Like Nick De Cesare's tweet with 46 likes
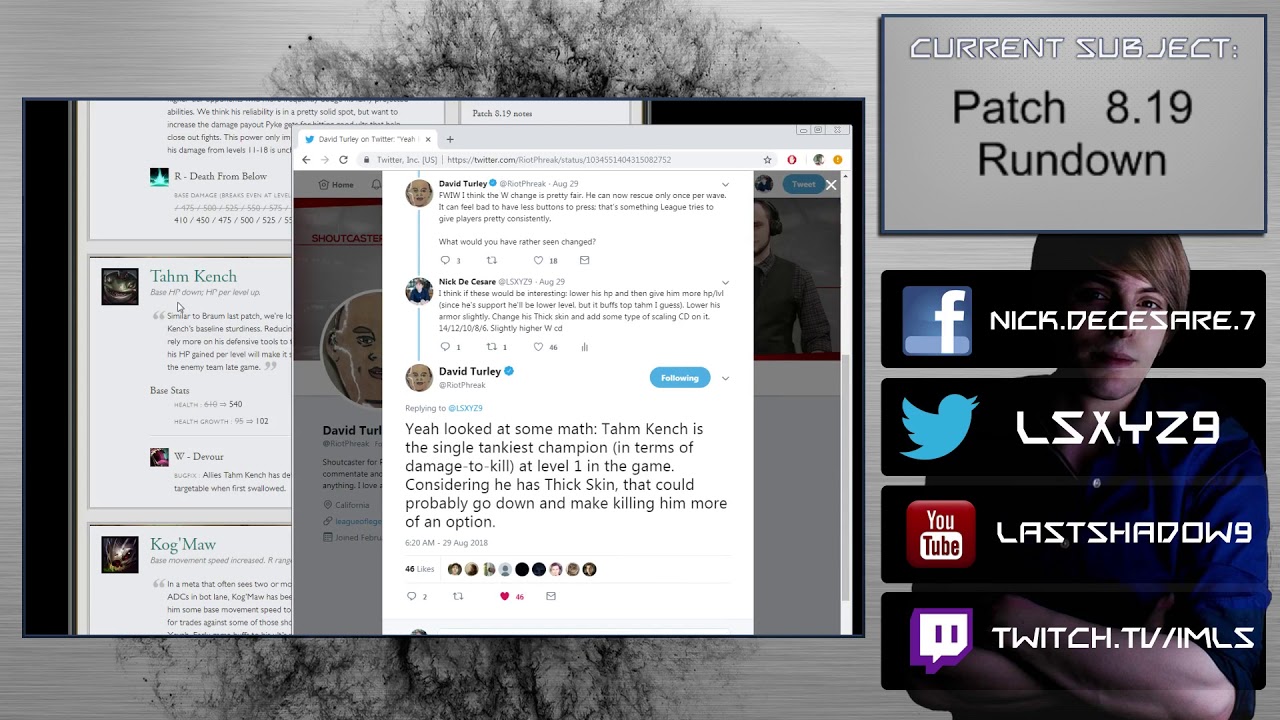The image size is (1280, 720). tap(538, 347)
